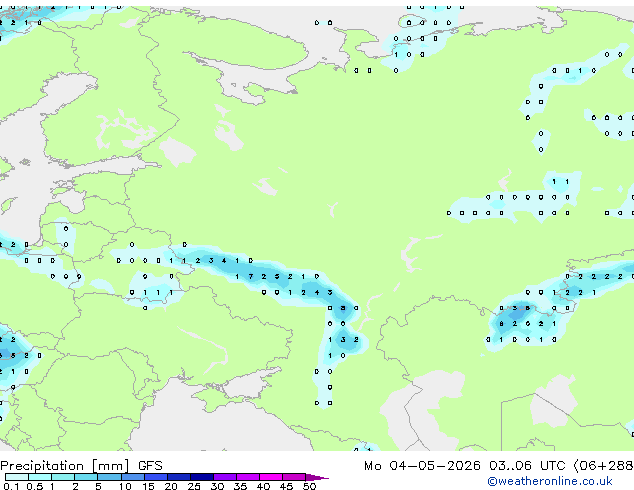
Task: Click the '03..06 UTC' time label
Action: pyautogui.click(x=527, y=466)
